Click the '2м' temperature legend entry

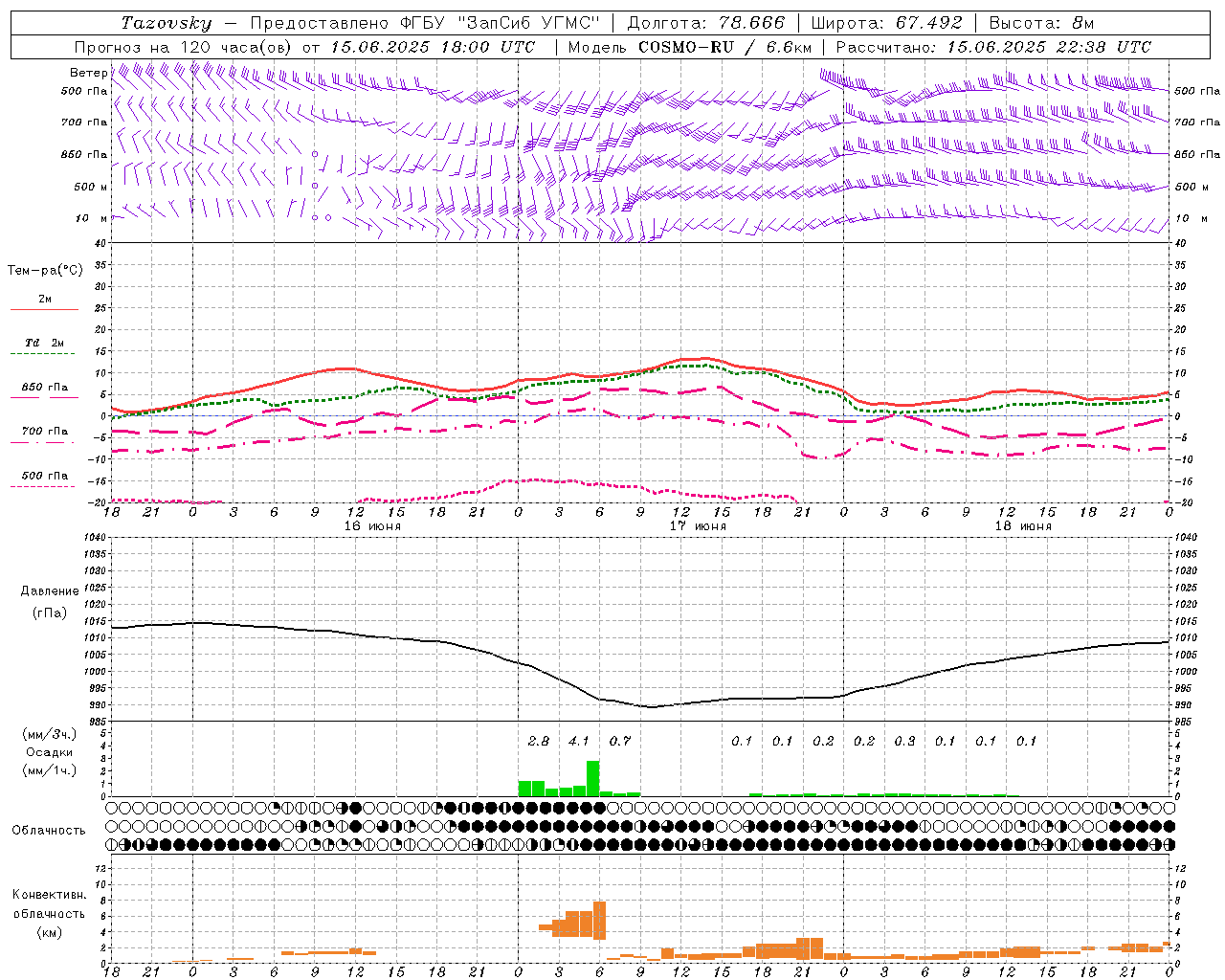(45, 299)
